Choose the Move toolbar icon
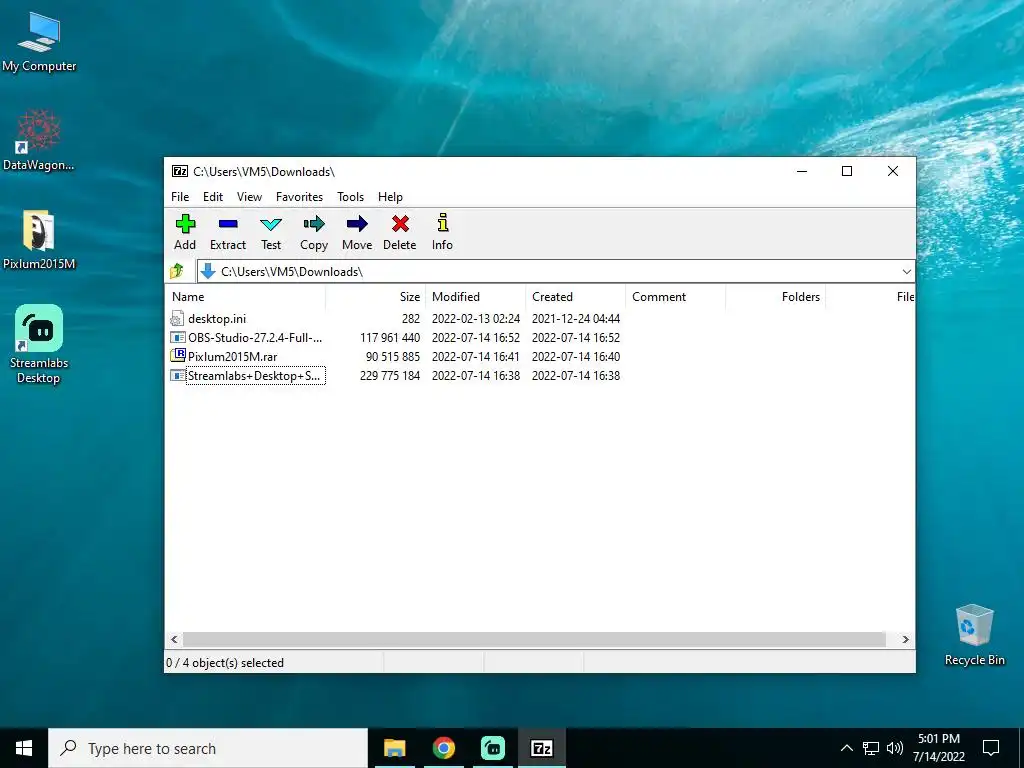The width and height of the screenshot is (1024, 768). click(357, 224)
